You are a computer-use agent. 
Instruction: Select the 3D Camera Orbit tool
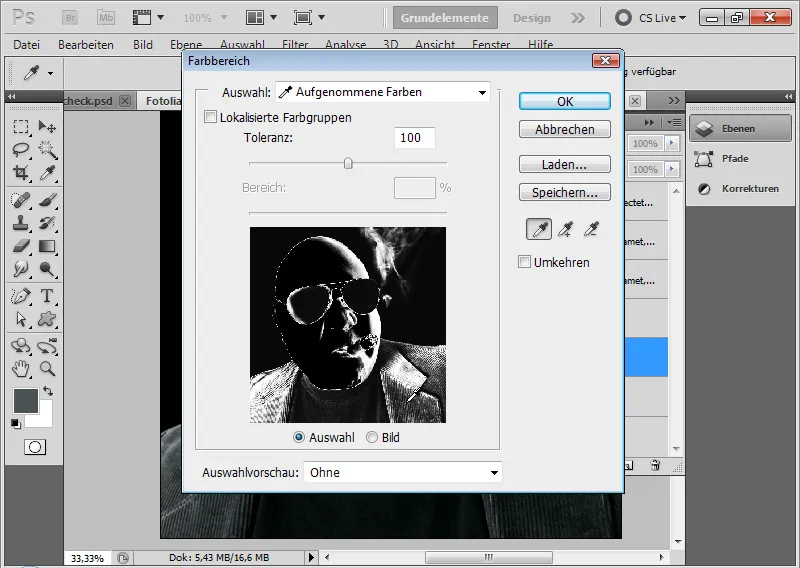pos(47,345)
